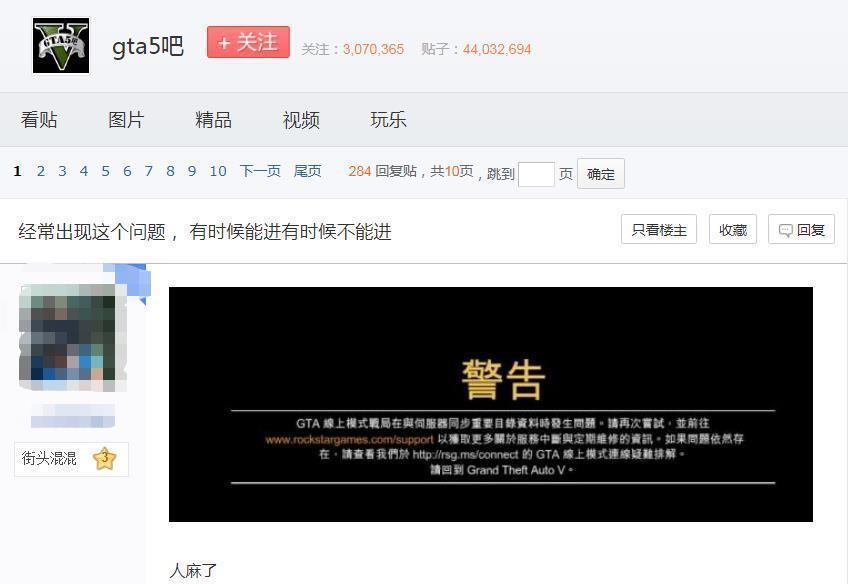Click the 街头混混 level badge

click(x=71, y=459)
